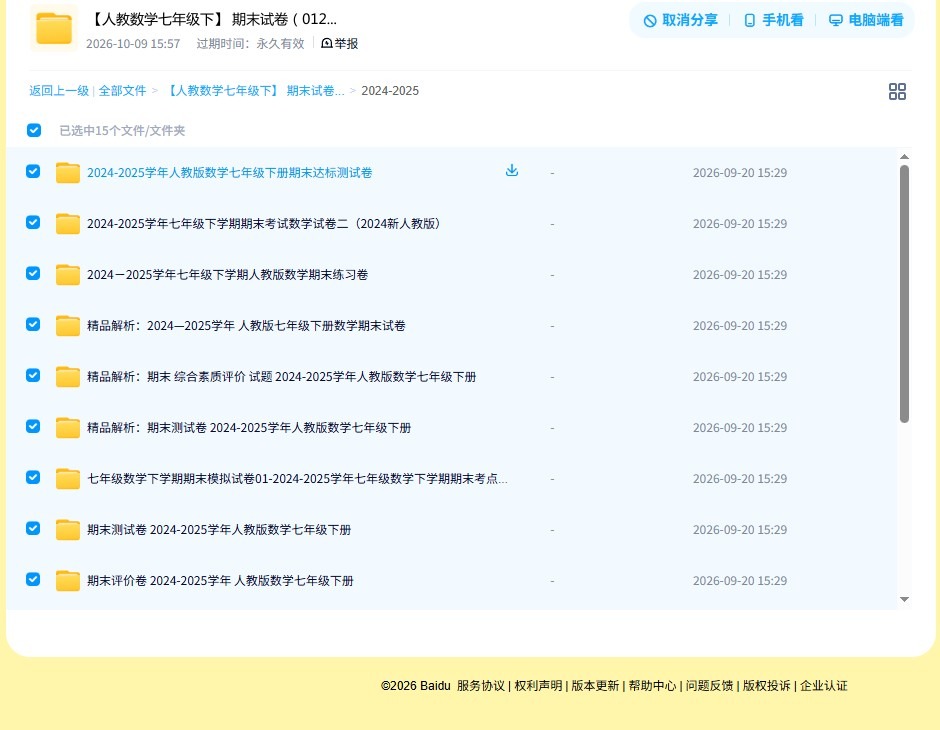Image resolution: width=940 pixels, height=730 pixels.
Task: Open 版本更新 footer link
Action: pos(595,686)
